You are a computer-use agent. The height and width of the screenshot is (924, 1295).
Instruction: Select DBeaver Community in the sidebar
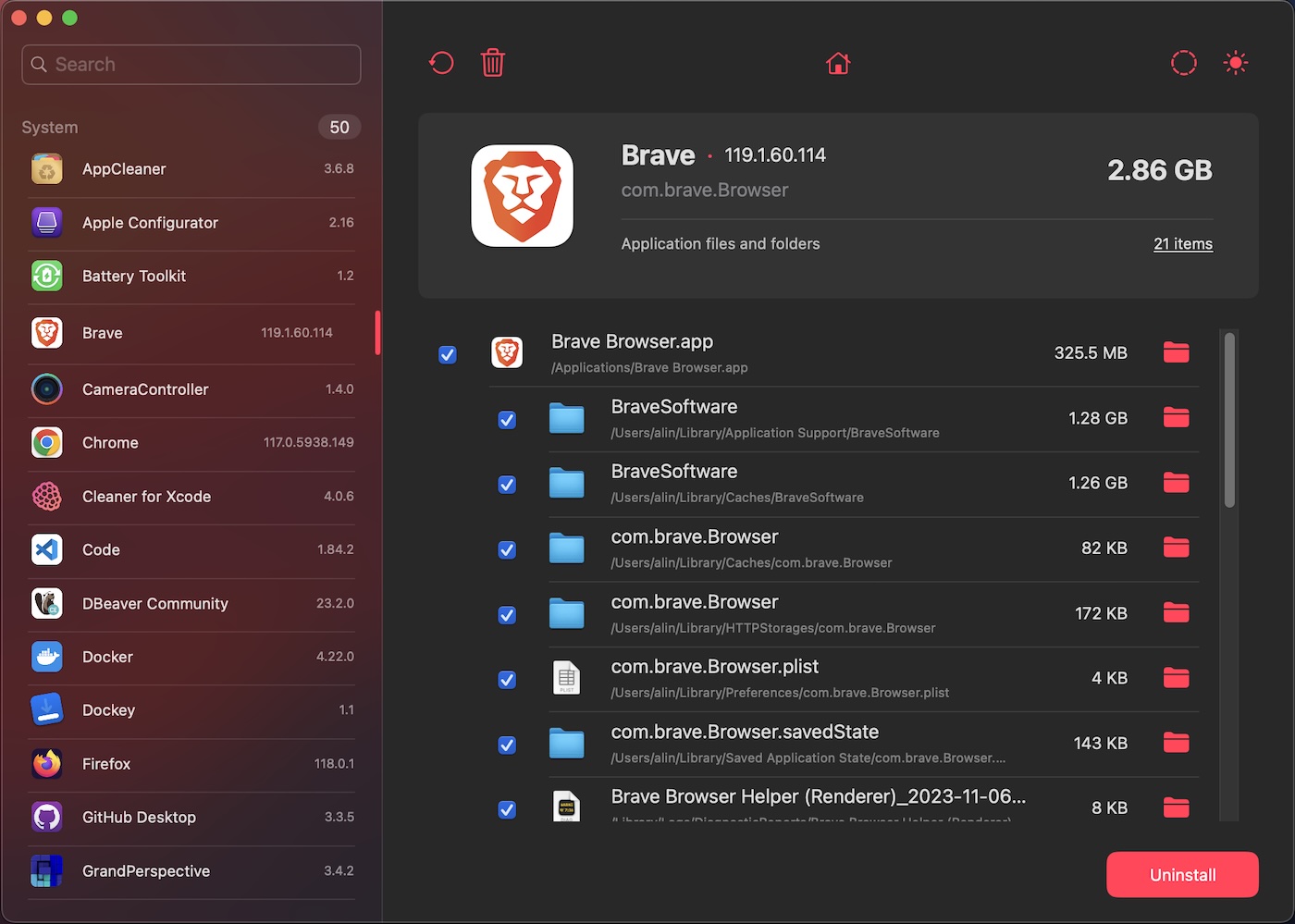pos(191,603)
